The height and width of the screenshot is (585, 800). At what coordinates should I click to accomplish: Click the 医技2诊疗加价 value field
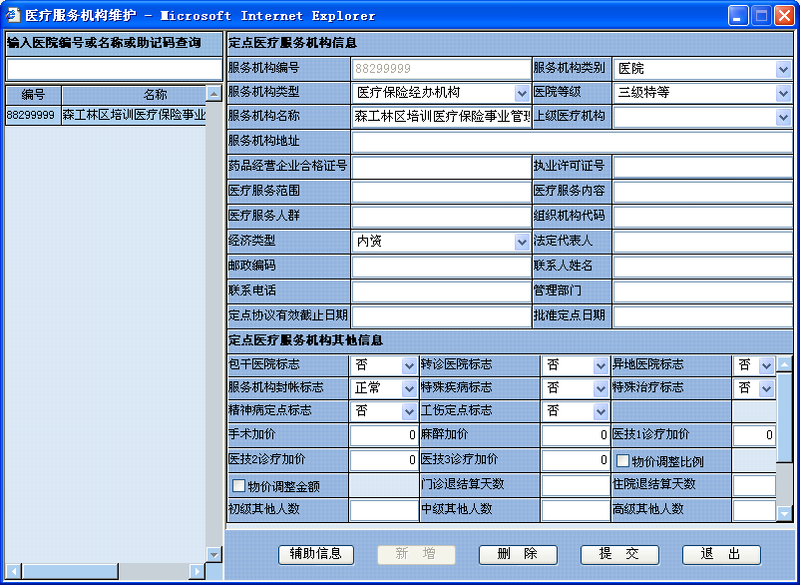384,460
